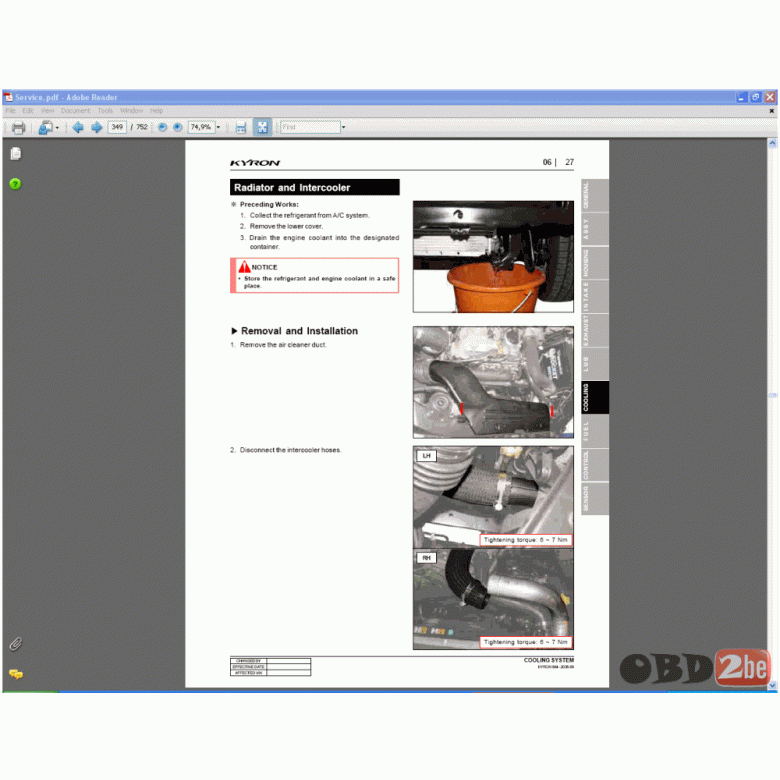Open the File menu

(x=10, y=110)
